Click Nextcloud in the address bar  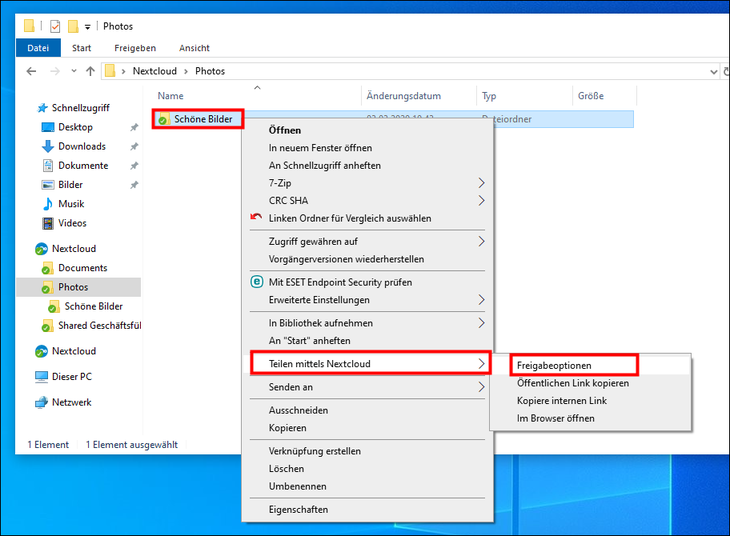point(156,71)
